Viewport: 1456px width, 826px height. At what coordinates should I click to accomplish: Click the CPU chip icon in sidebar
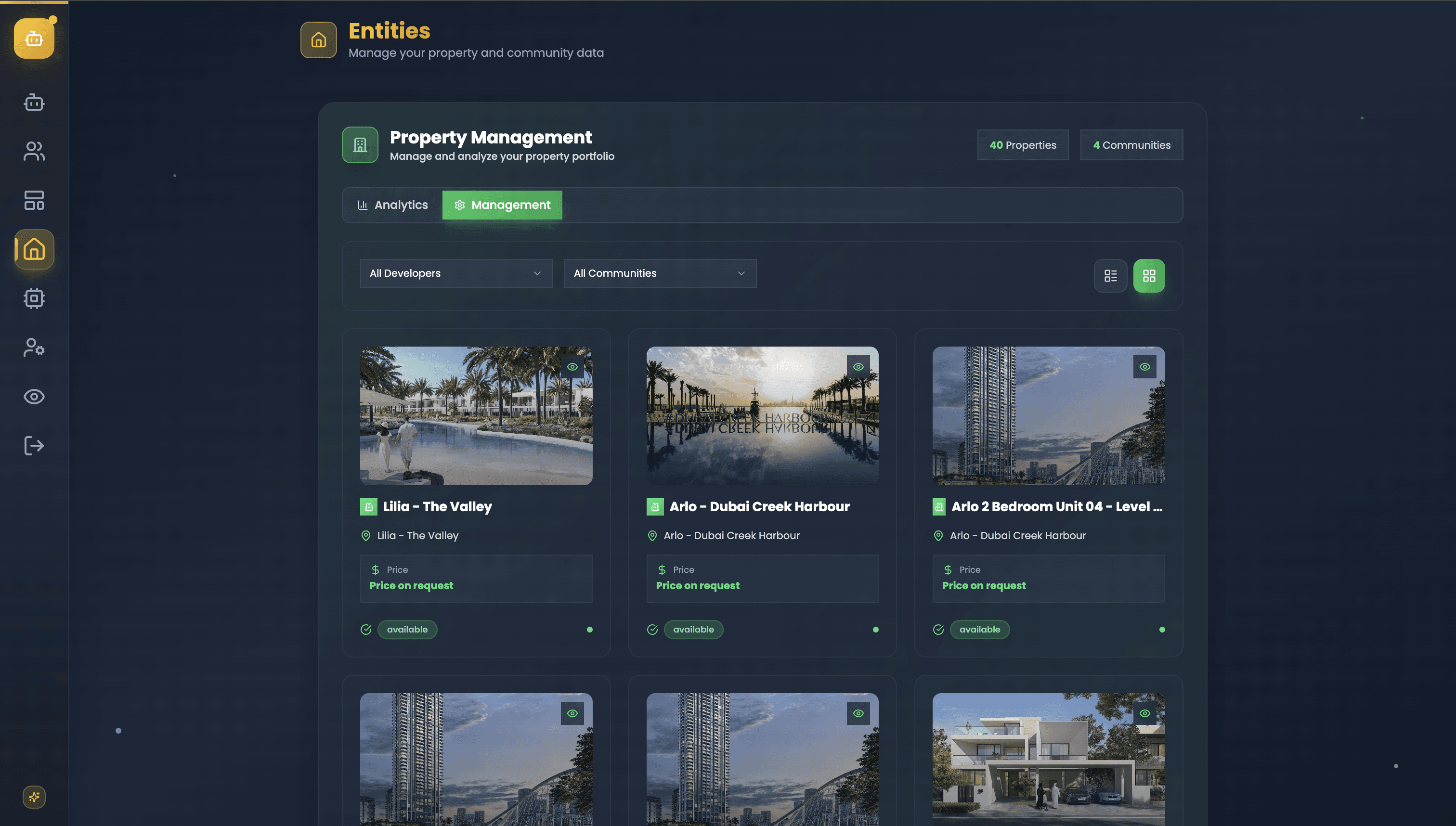tap(34, 298)
